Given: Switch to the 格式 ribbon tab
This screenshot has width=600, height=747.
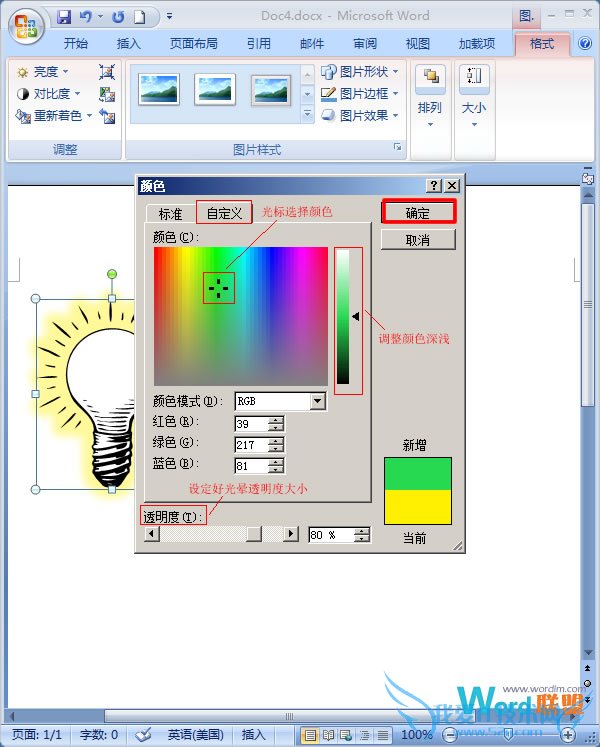Looking at the screenshot, I should coord(542,44).
